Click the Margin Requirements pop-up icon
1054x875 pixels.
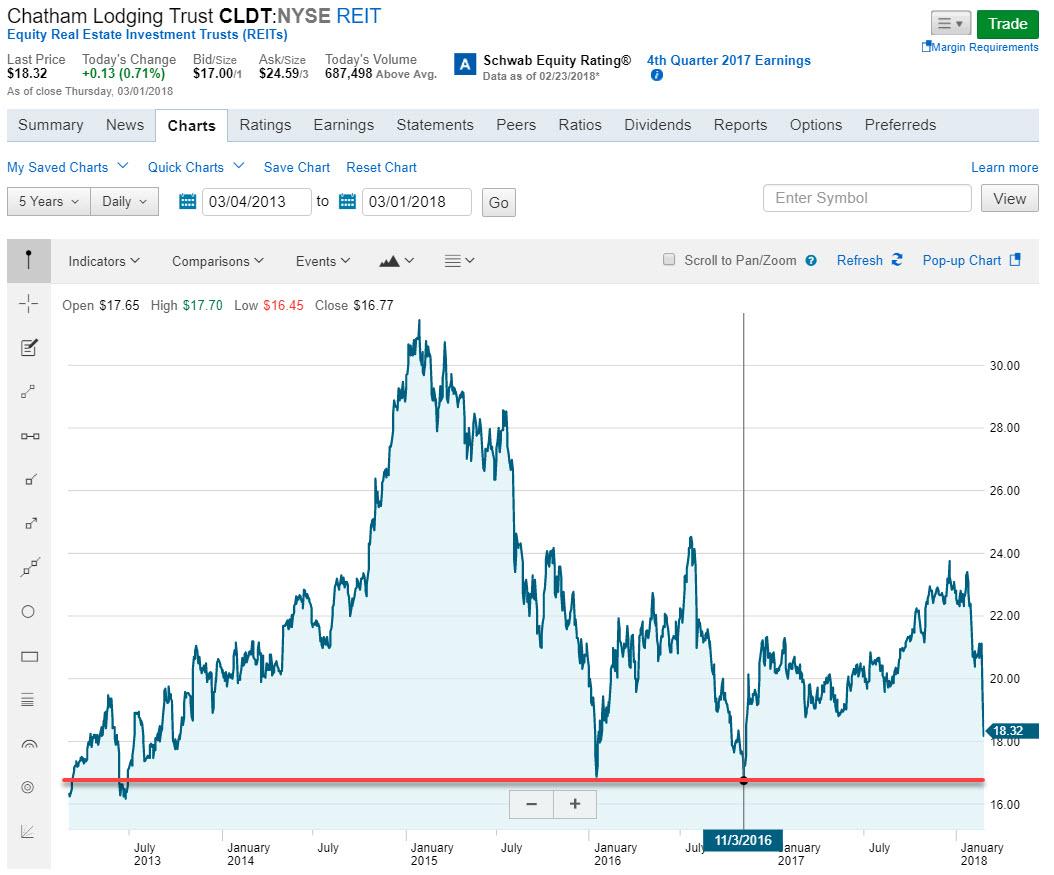pyautogui.click(x=926, y=46)
